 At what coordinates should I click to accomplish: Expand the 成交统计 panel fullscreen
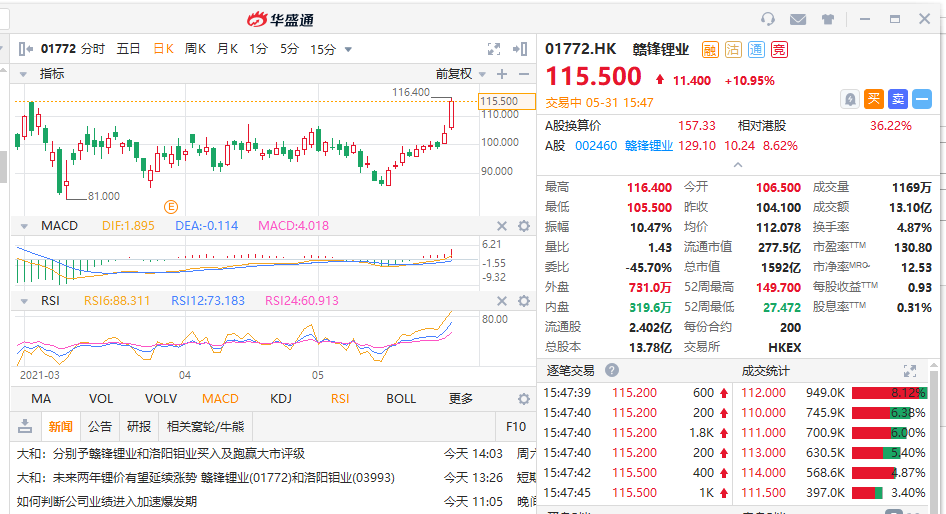(x=910, y=370)
